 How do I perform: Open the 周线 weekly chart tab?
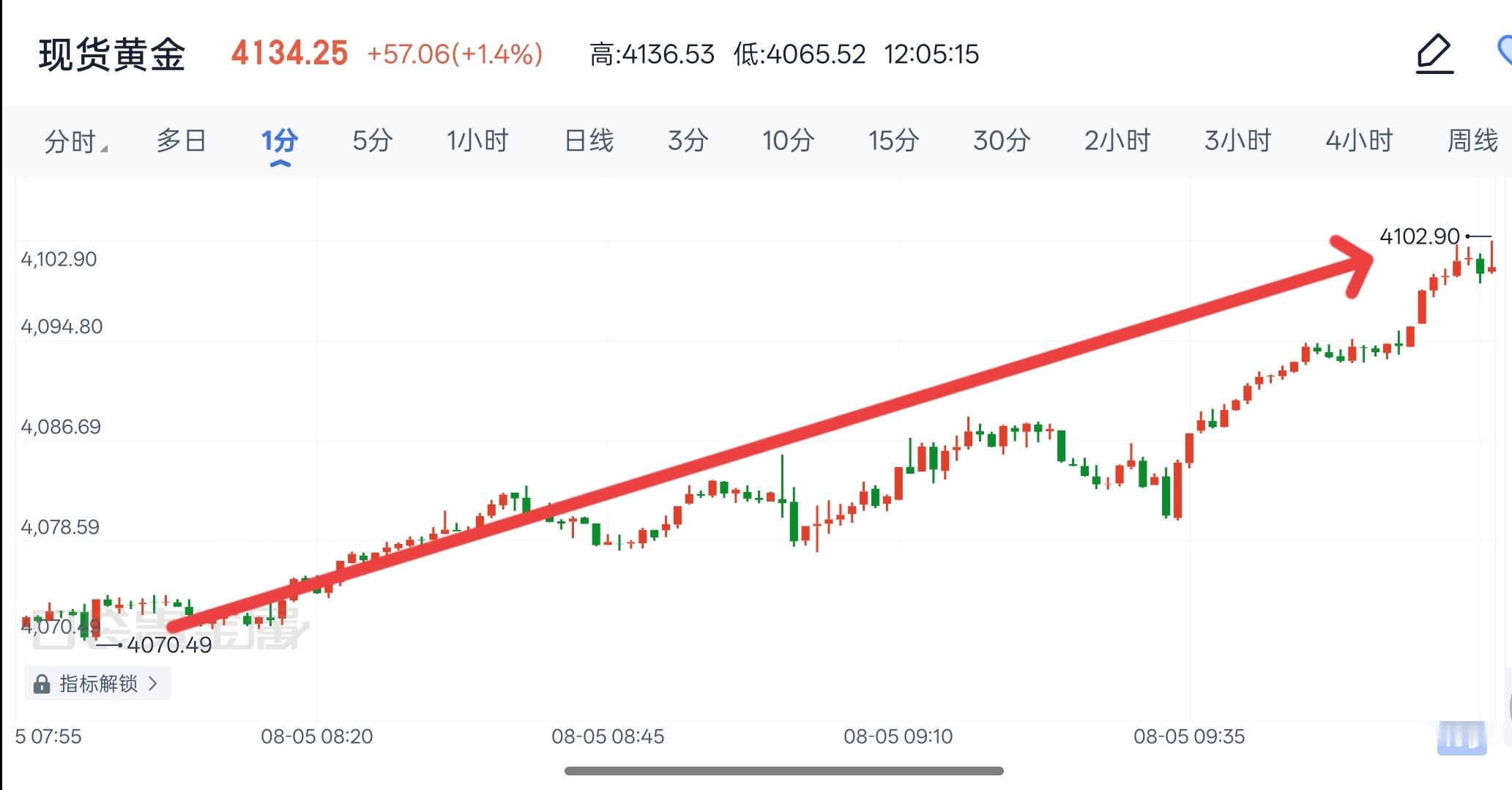coord(1472,140)
